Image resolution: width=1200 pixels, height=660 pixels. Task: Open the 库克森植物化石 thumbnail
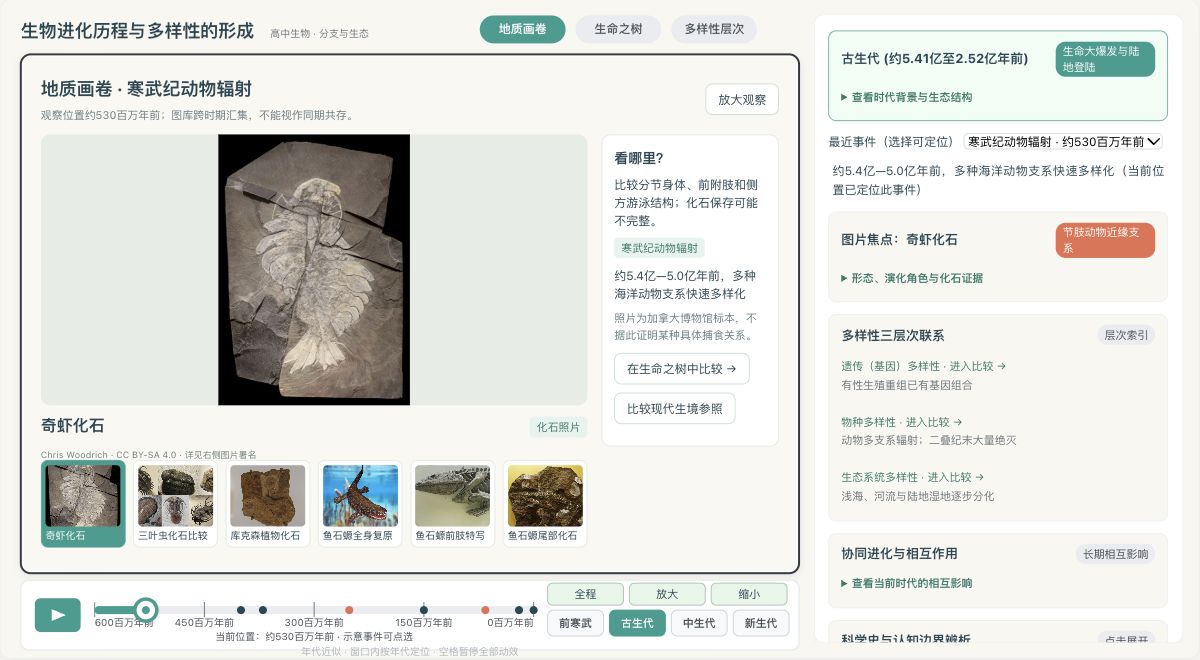click(x=267, y=504)
